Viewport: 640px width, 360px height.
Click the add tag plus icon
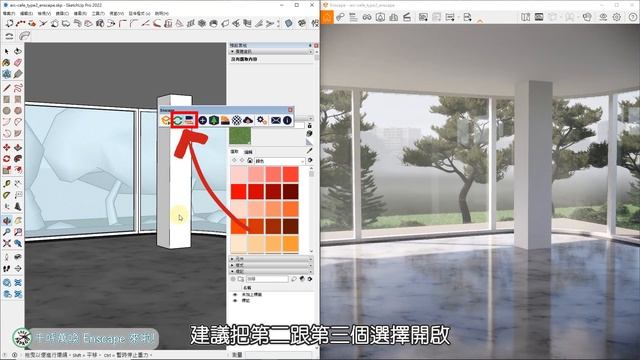coord(233,279)
